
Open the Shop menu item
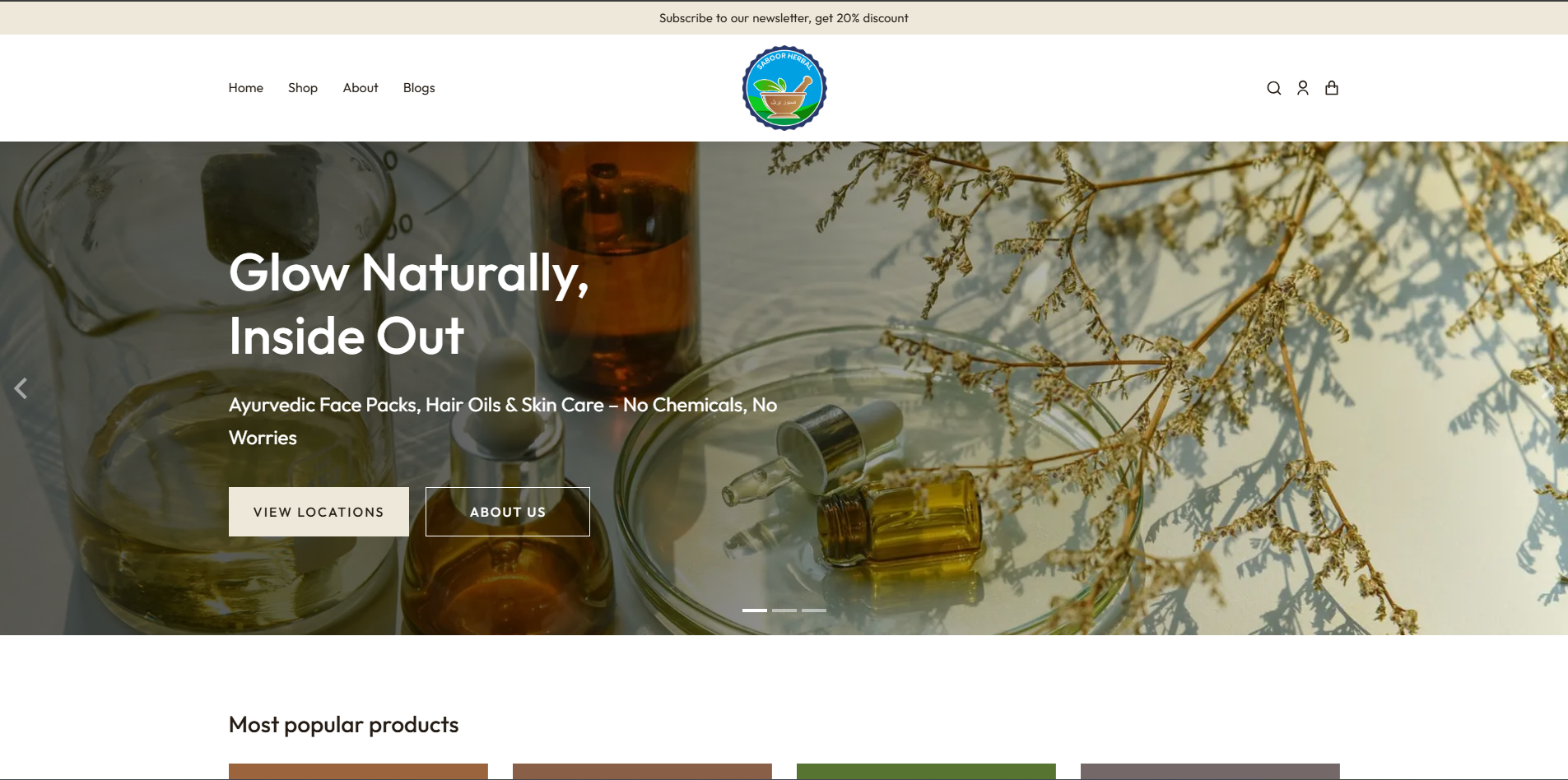pos(302,88)
